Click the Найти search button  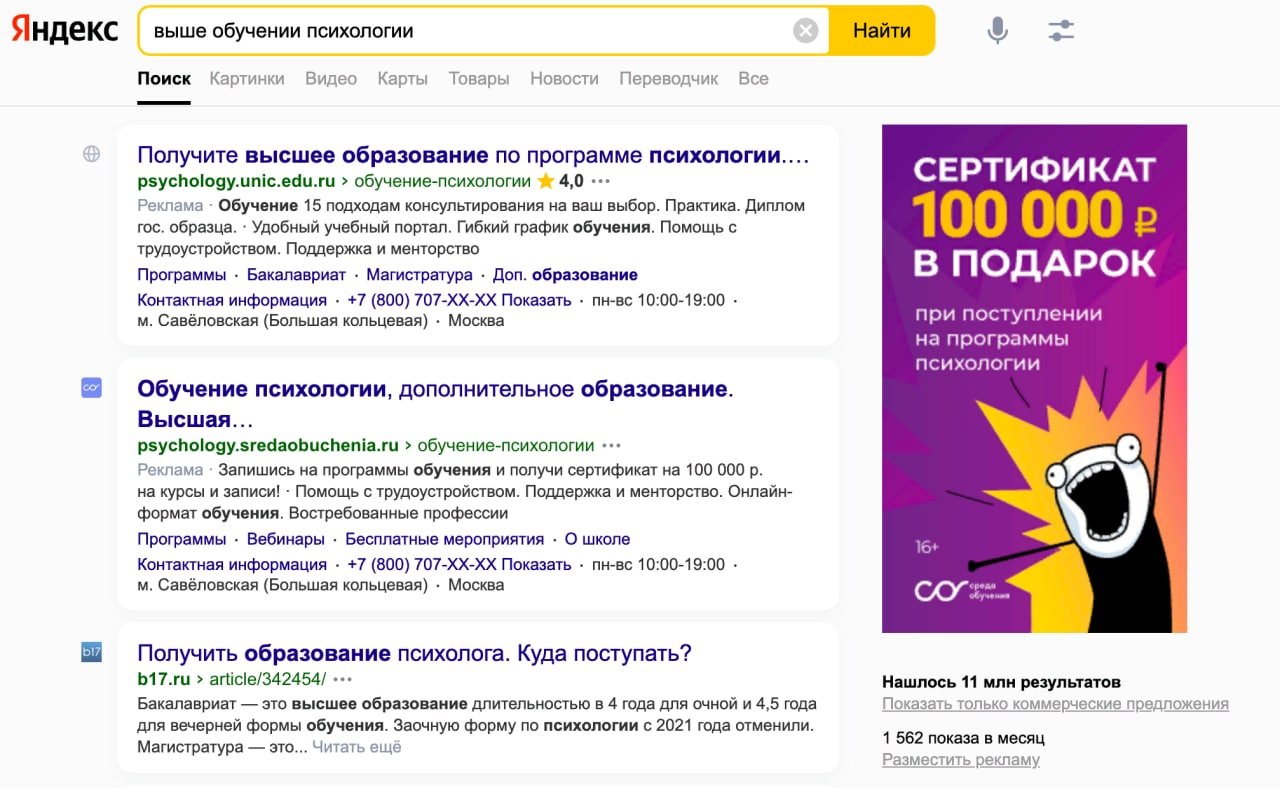pyautogui.click(x=882, y=31)
